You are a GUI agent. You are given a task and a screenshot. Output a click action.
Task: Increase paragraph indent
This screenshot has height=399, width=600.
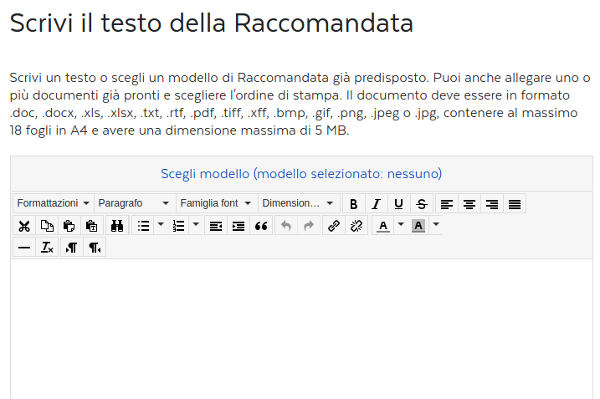[x=238, y=226]
